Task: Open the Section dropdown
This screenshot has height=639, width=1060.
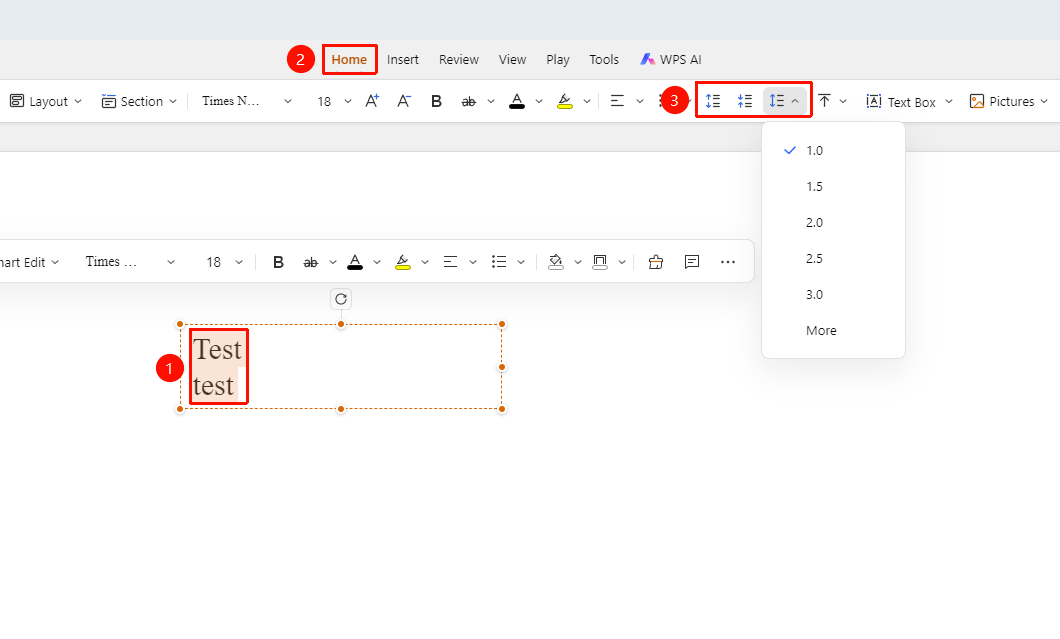Action: [x=139, y=101]
